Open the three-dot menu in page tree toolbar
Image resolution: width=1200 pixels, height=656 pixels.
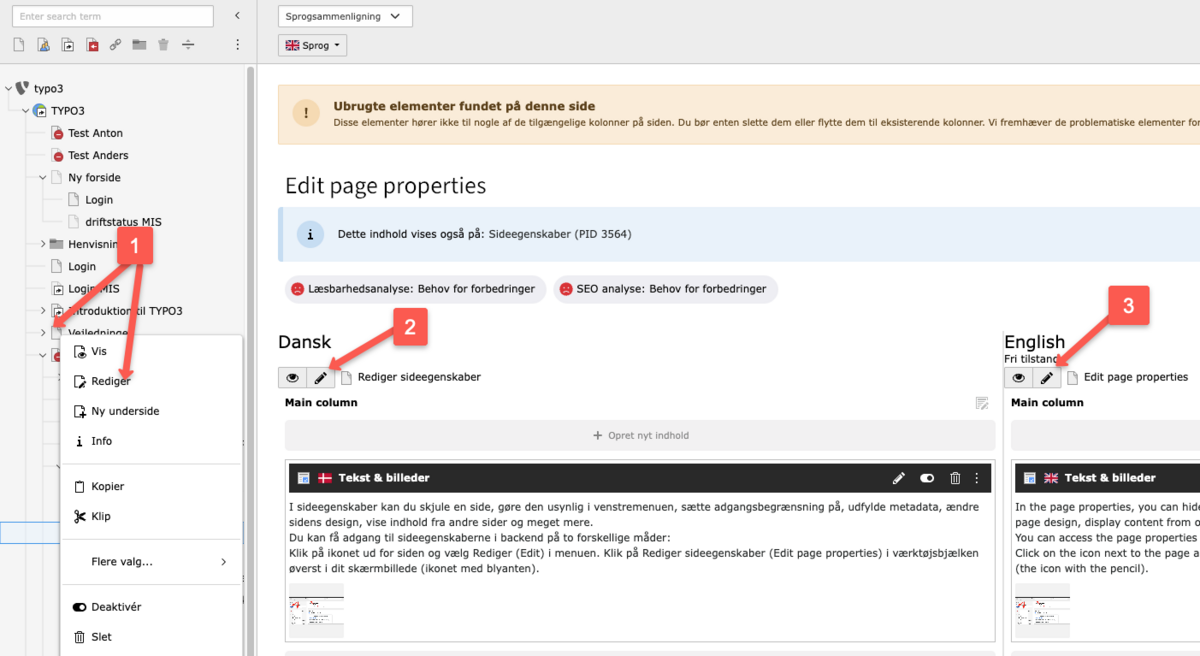(x=237, y=45)
